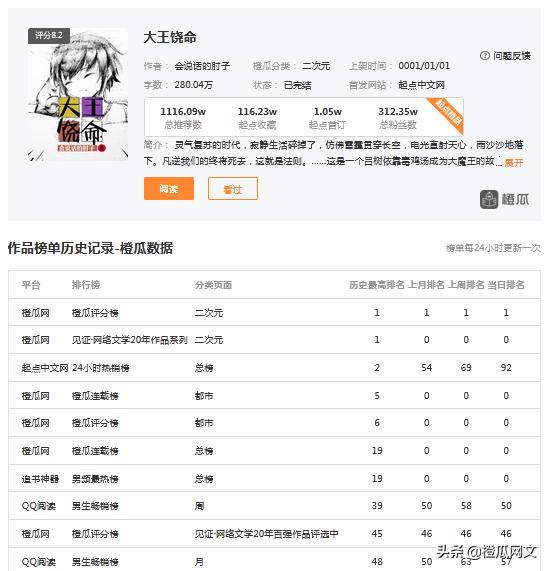This screenshot has width=549, height=571.
Task: Click highest rank 45 cell
Action: (377, 534)
